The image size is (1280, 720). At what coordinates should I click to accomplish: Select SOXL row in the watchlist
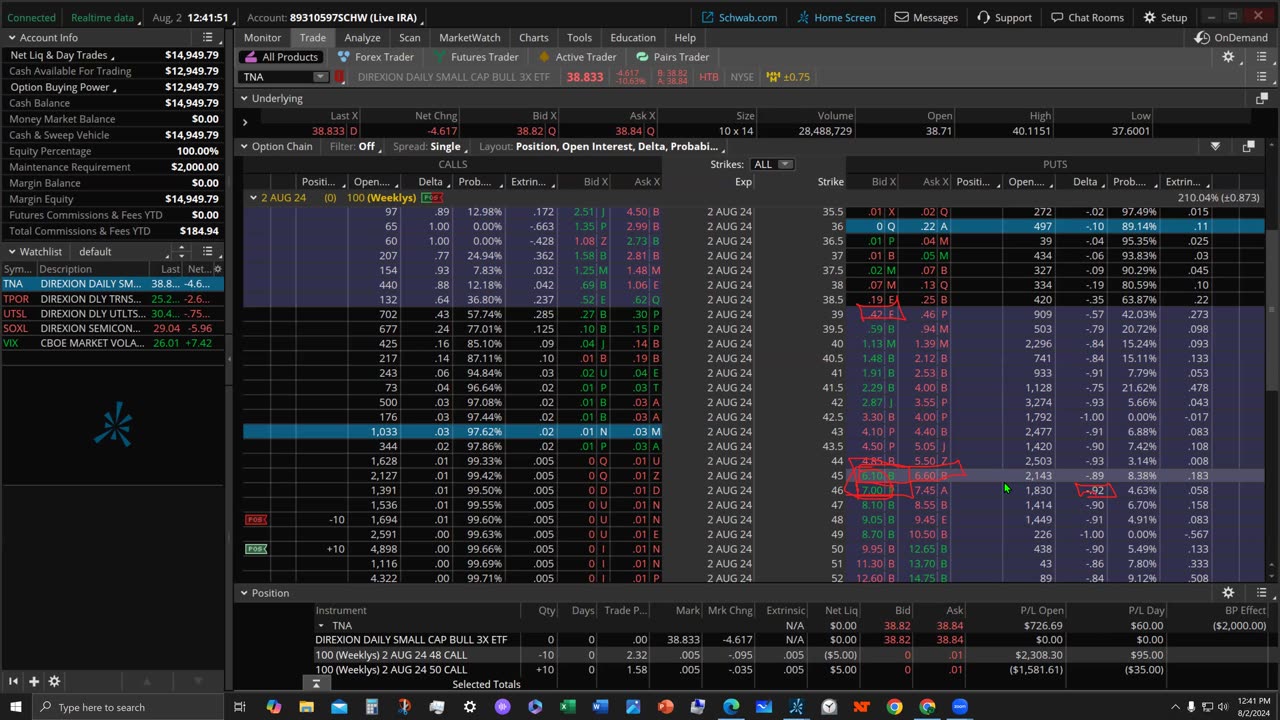pyautogui.click(x=112, y=328)
